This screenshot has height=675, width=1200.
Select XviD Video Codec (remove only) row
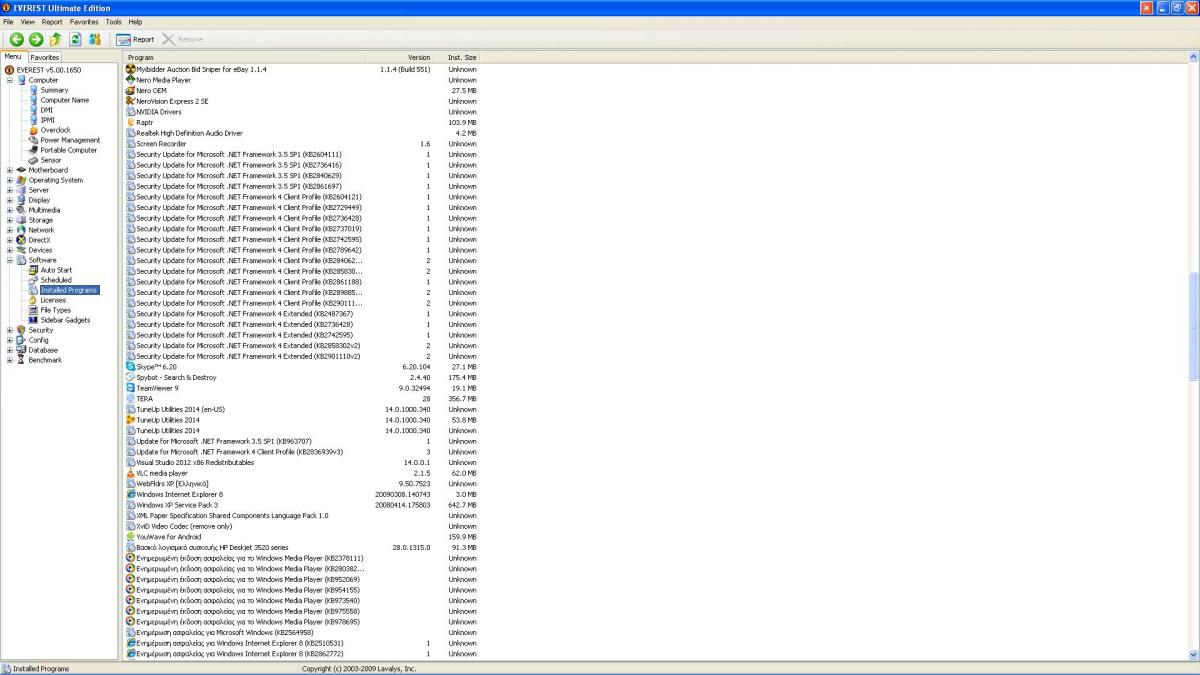302,526
